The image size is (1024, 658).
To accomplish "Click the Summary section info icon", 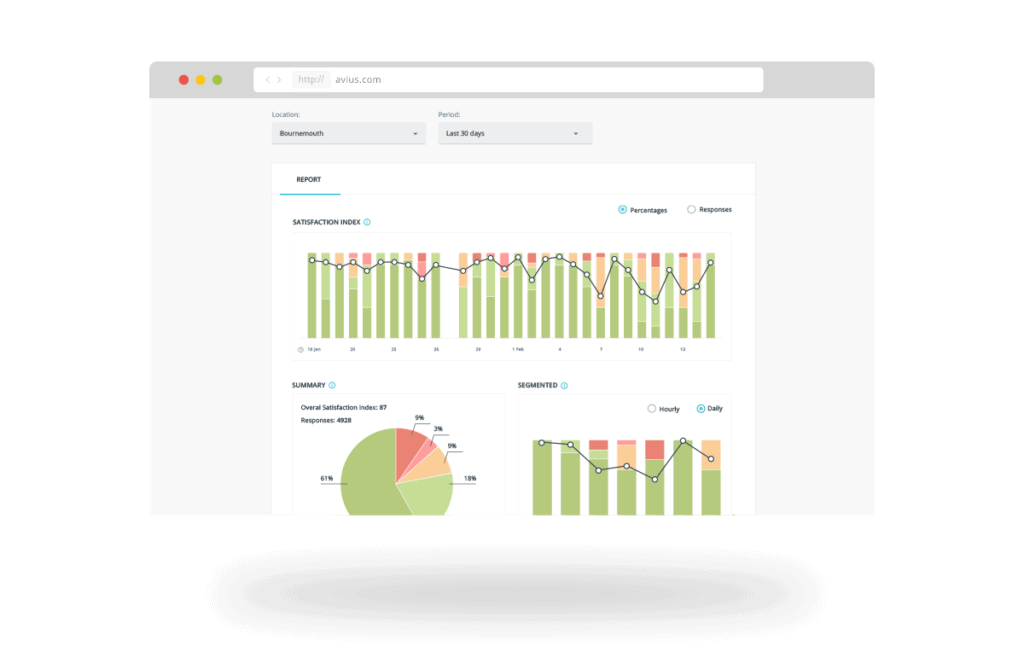I will click(x=332, y=385).
